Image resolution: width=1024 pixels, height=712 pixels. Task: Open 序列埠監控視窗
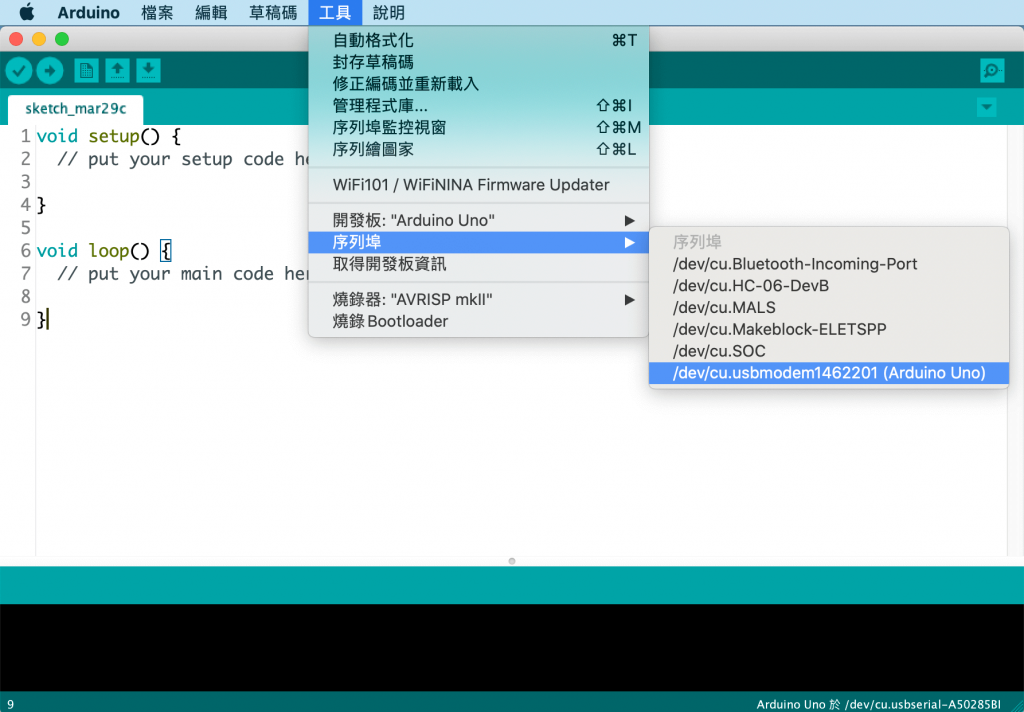click(479, 127)
